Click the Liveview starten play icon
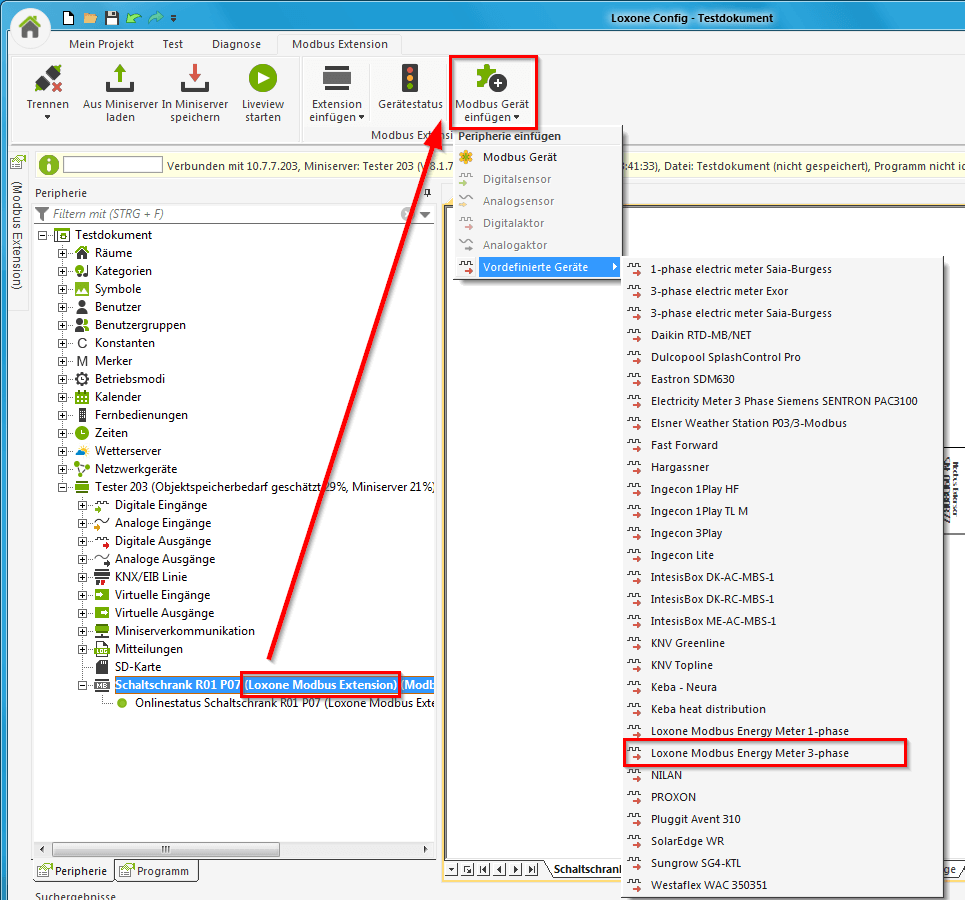The height and width of the screenshot is (900, 965). point(263,78)
